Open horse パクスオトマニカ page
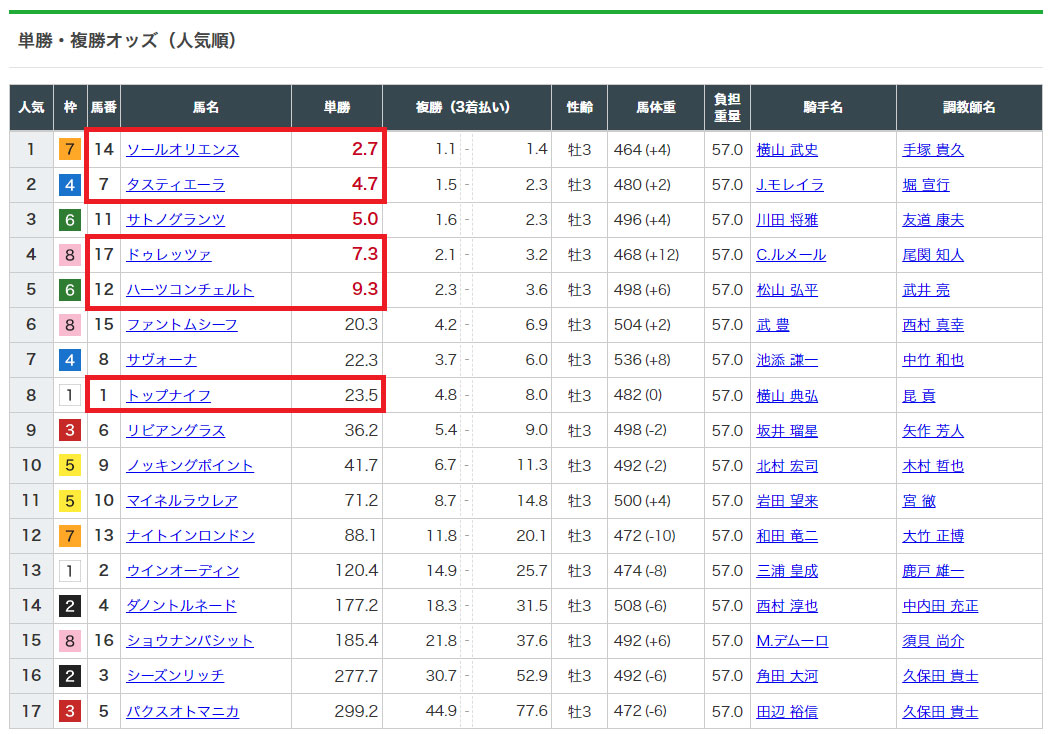The image size is (1050, 734). coord(182,712)
